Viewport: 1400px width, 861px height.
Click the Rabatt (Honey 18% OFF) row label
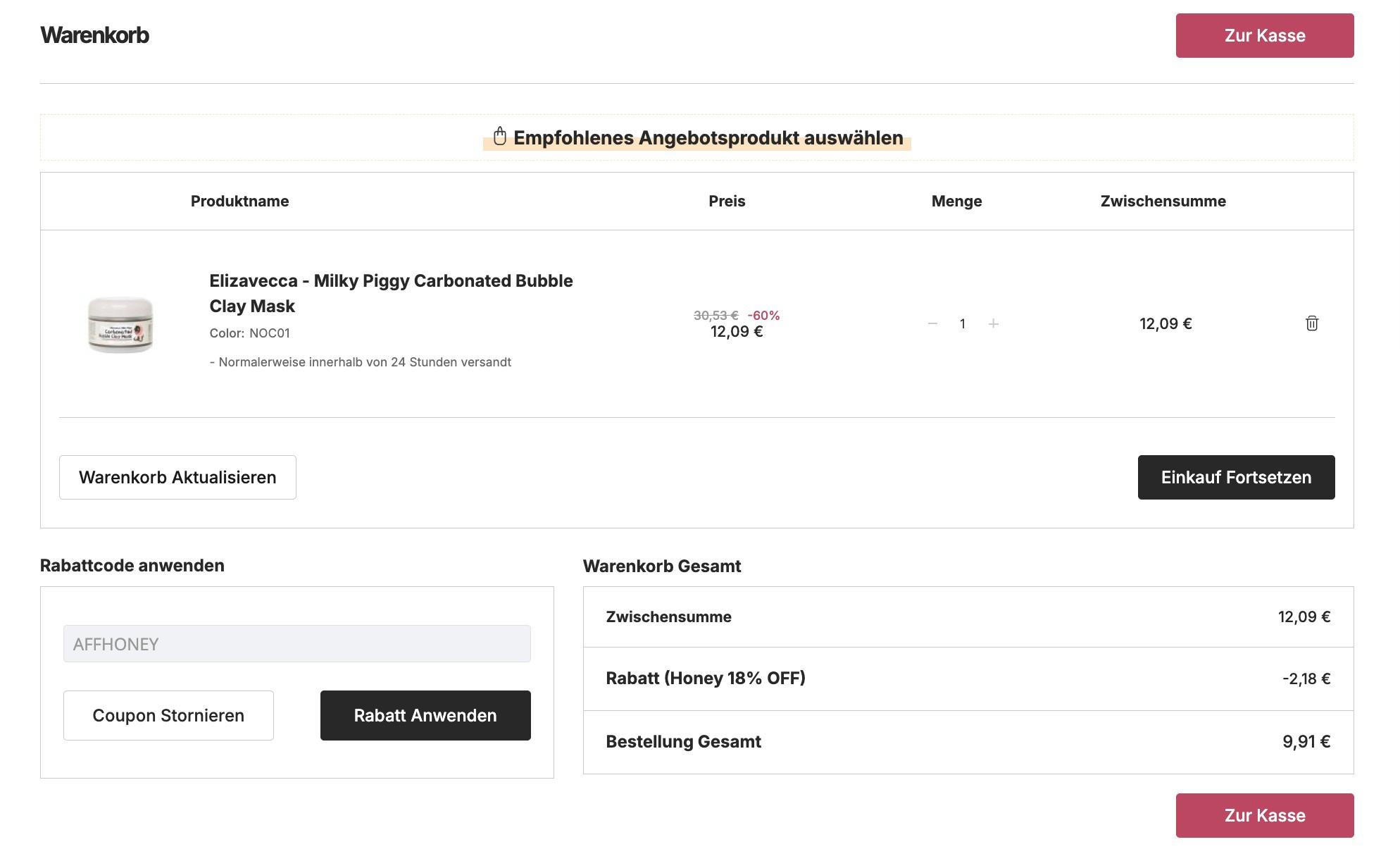tap(705, 678)
